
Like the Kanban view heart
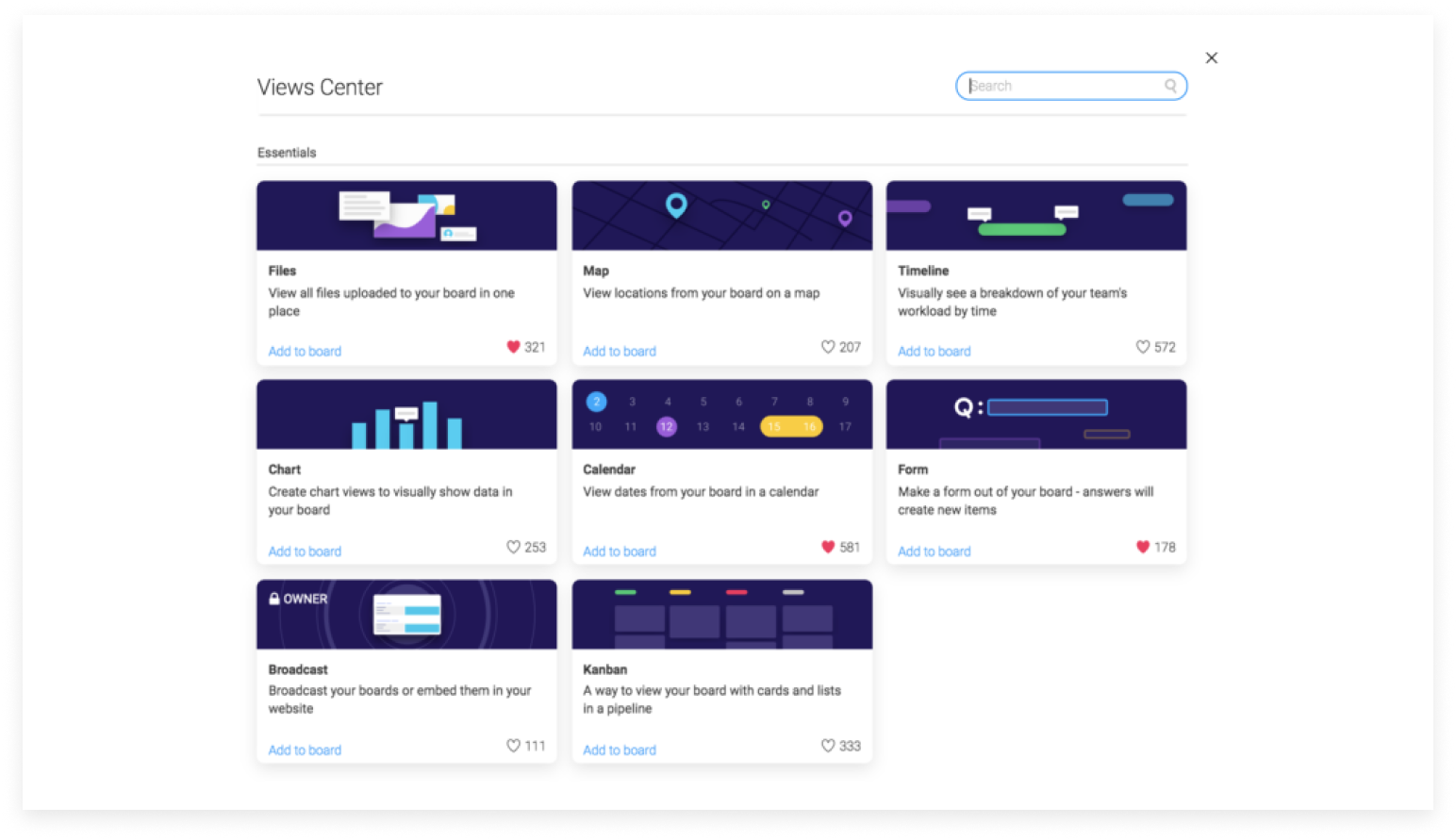tap(828, 746)
